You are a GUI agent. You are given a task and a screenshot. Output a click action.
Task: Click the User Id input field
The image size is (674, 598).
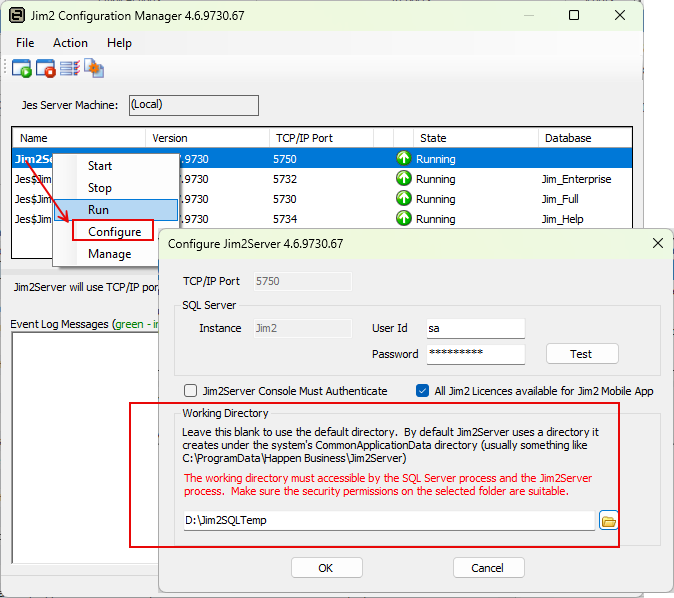tap(474, 328)
